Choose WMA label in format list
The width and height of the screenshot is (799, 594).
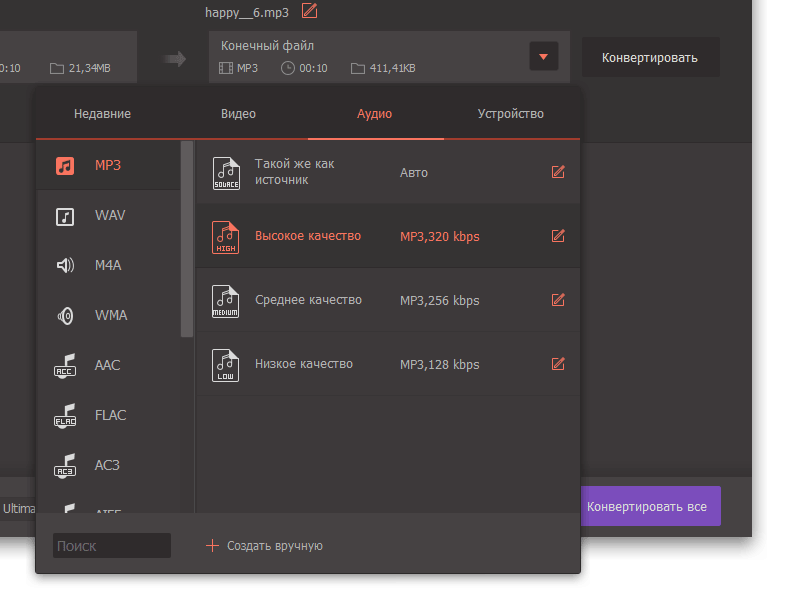(111, 315)
